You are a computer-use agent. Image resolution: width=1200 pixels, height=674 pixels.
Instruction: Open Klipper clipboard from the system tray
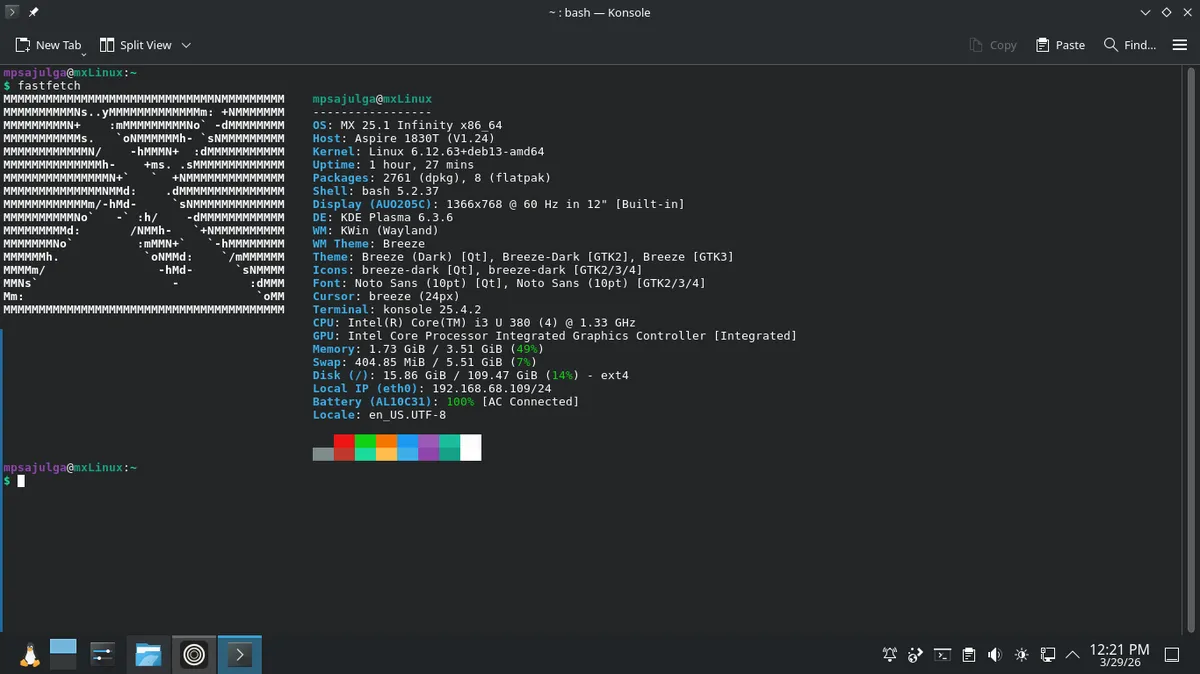tap(968, 654)
